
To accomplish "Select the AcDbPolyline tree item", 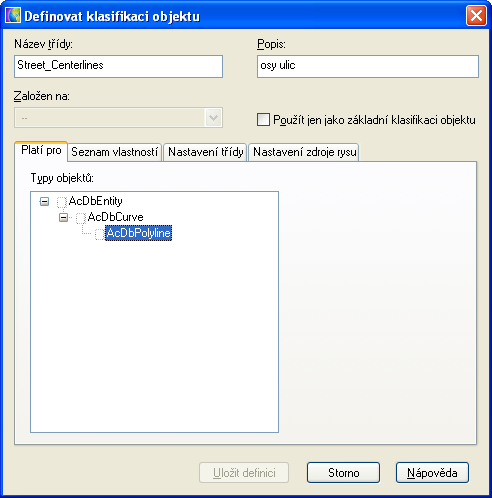I will [x=138, y=233].
